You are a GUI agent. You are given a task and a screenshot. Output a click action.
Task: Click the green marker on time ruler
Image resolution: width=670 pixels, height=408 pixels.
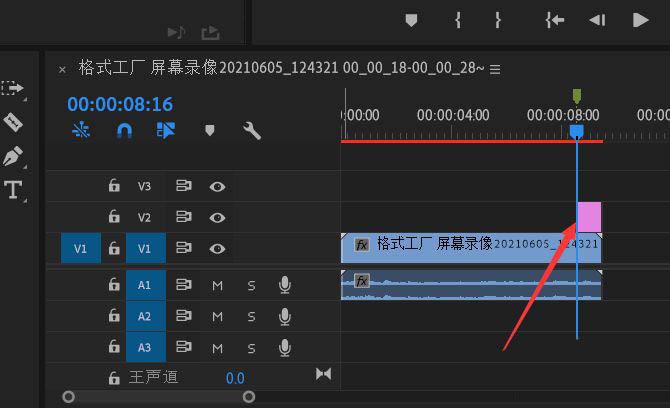tap(577, 96)
